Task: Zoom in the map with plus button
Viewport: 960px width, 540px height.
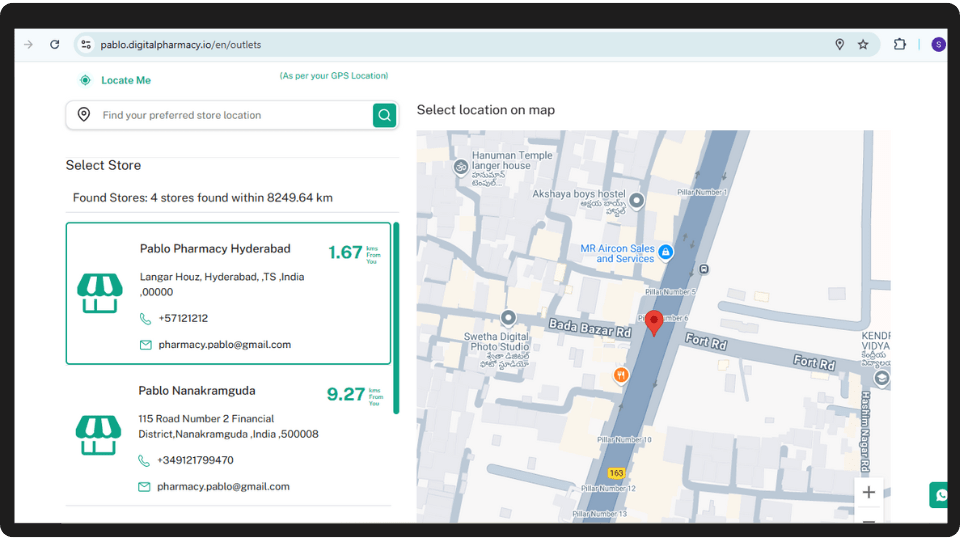Action: [x=869, y=492]
